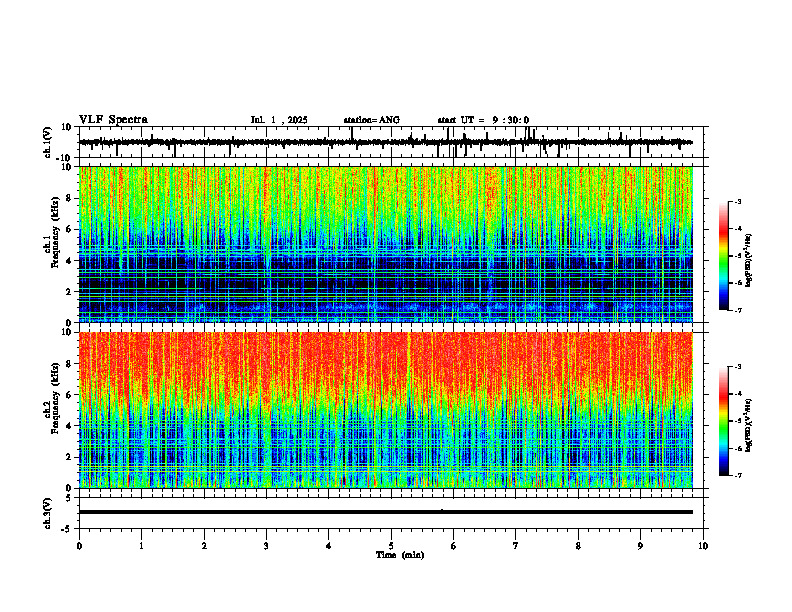This screenshot has width=792, height=612.
Task: Click the 'ch.3(V)' axis label
Action: point(48,513)
